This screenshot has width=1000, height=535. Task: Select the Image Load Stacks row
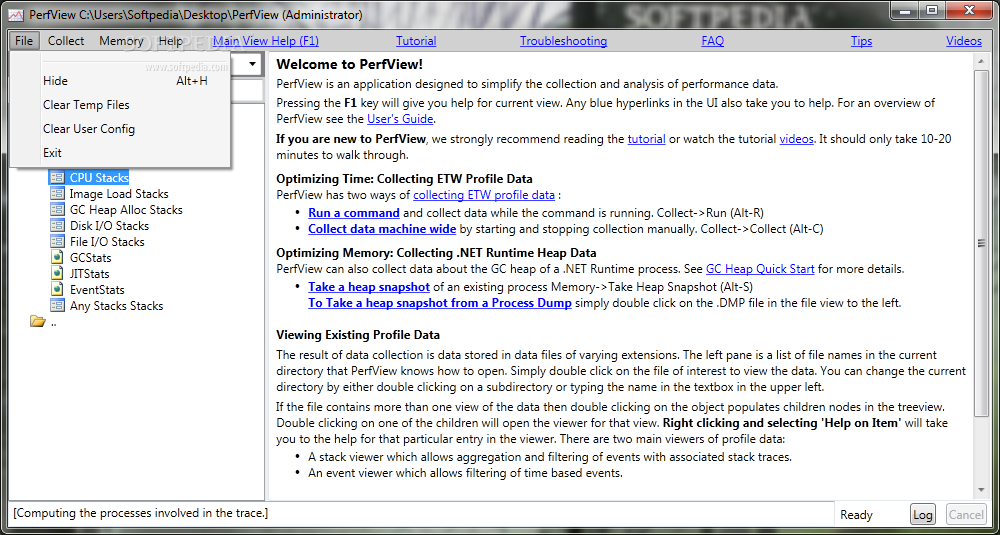[119, 194]
